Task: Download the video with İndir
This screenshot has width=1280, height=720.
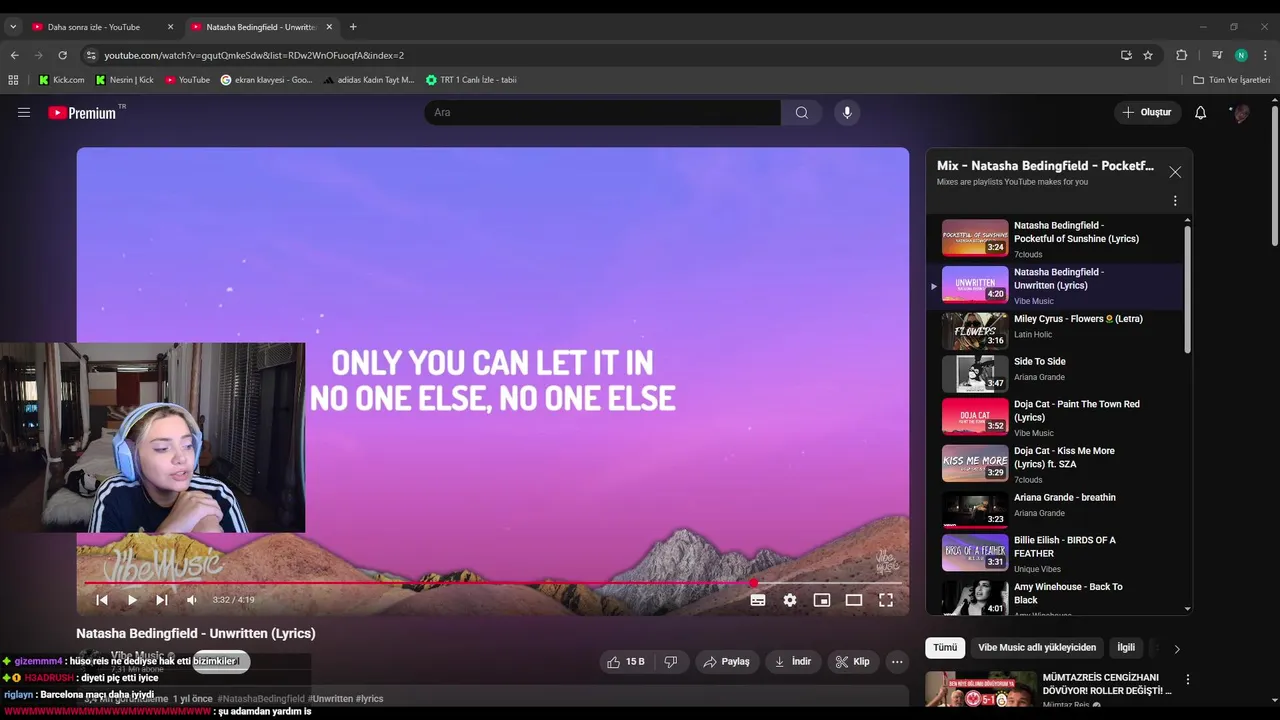Action: coord(793,662)
